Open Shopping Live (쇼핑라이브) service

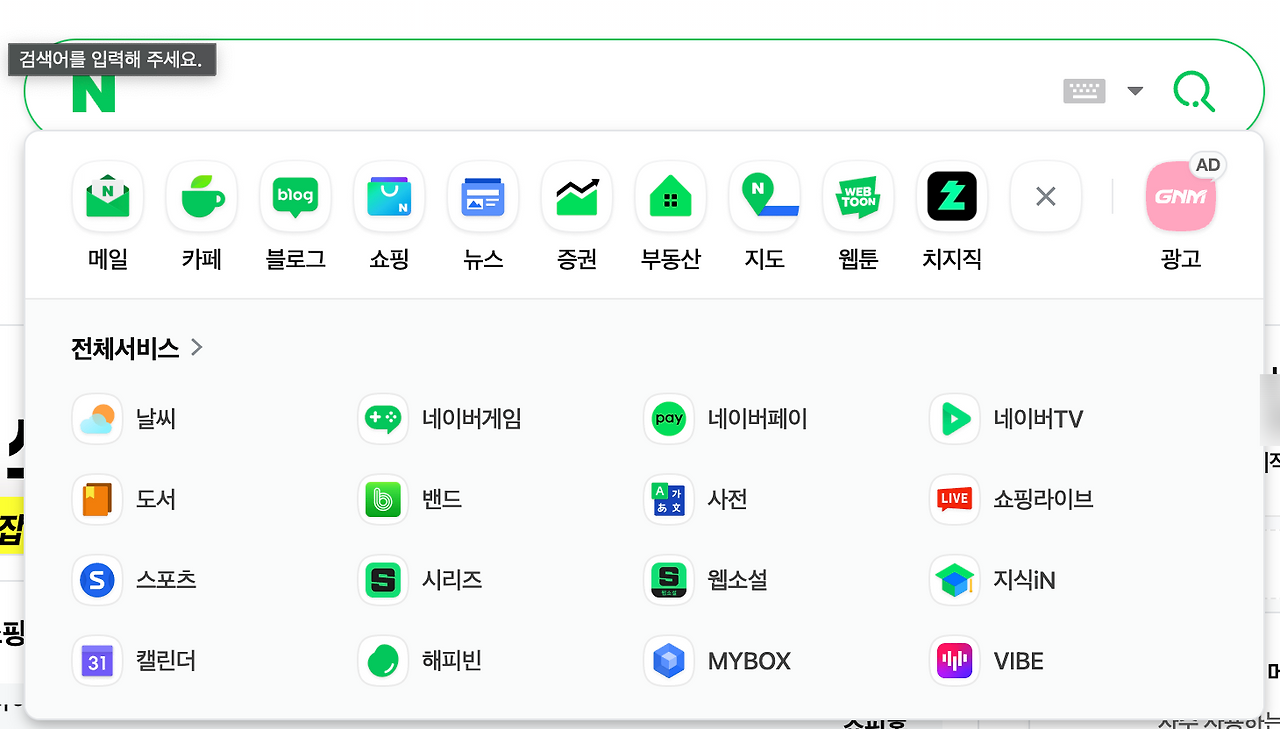[x=1012, y=499]
